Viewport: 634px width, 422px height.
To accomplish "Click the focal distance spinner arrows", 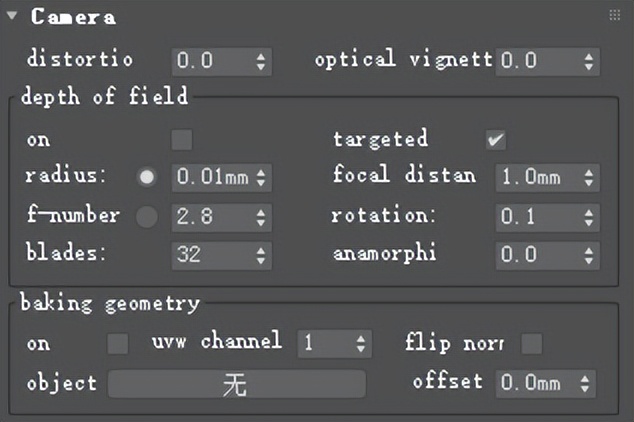I will [589, 178].
